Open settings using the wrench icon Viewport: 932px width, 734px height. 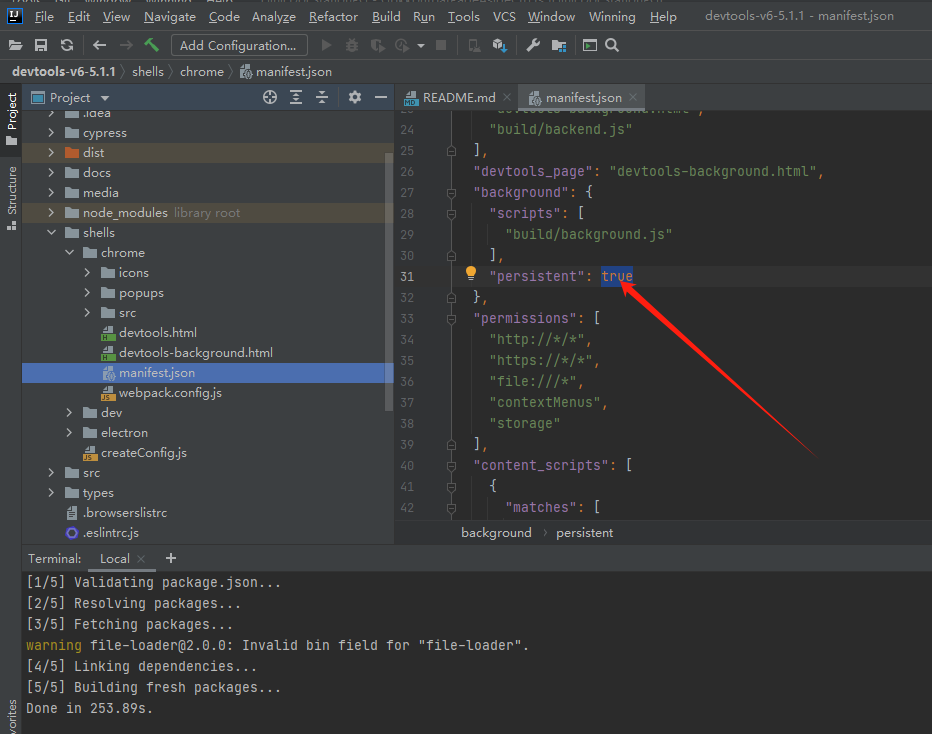[532, 45]
